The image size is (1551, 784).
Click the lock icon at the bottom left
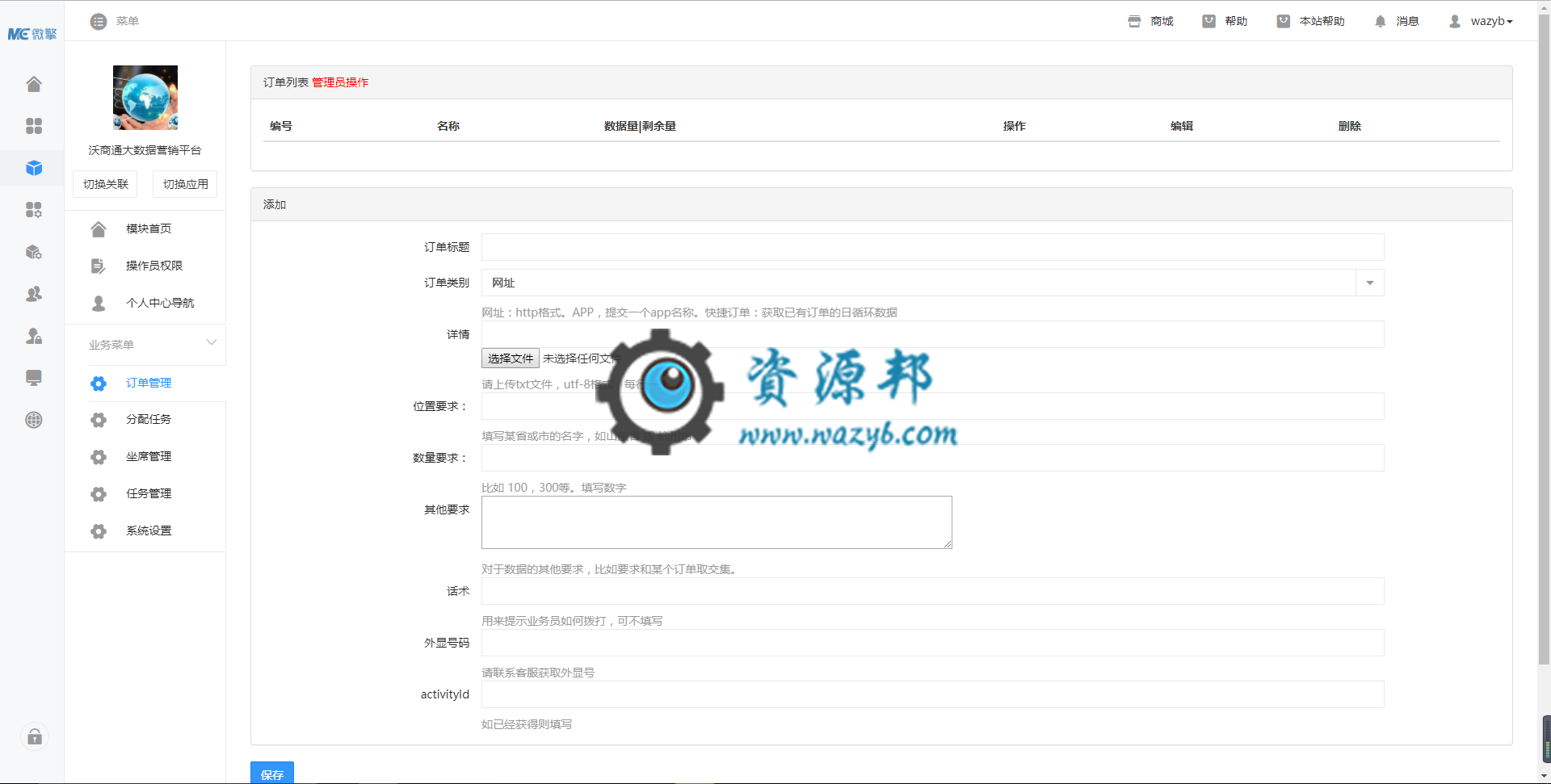(x=35, y=736)
